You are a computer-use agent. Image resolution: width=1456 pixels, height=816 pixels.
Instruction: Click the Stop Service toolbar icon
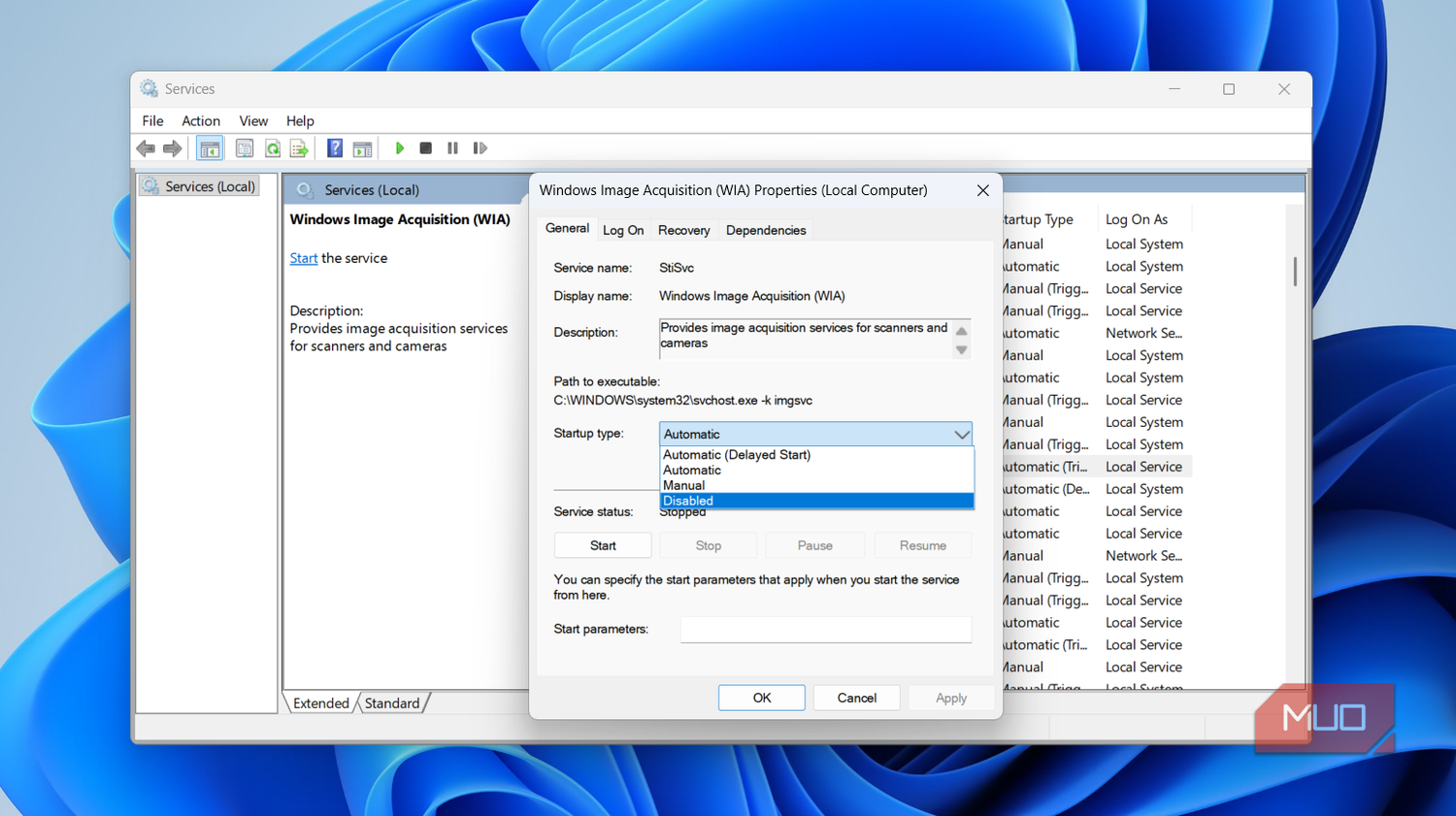425,148
